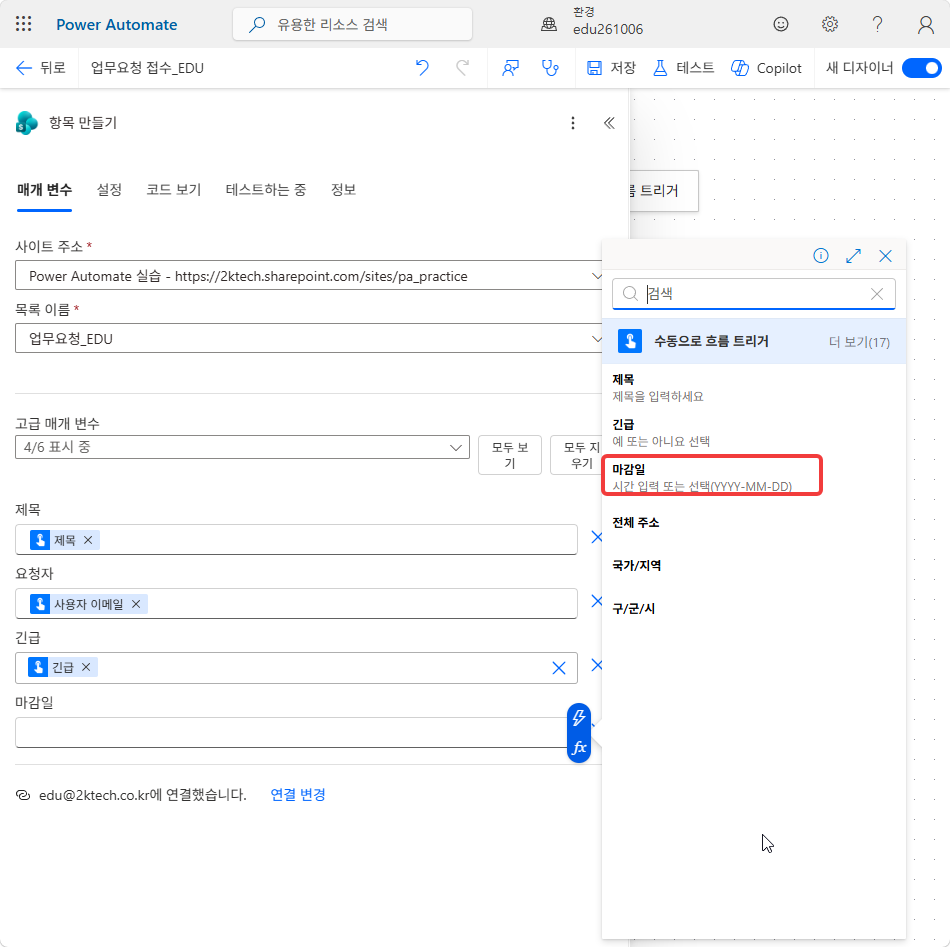Open the account profile icon
950x947 pixels.
[925, 24]
